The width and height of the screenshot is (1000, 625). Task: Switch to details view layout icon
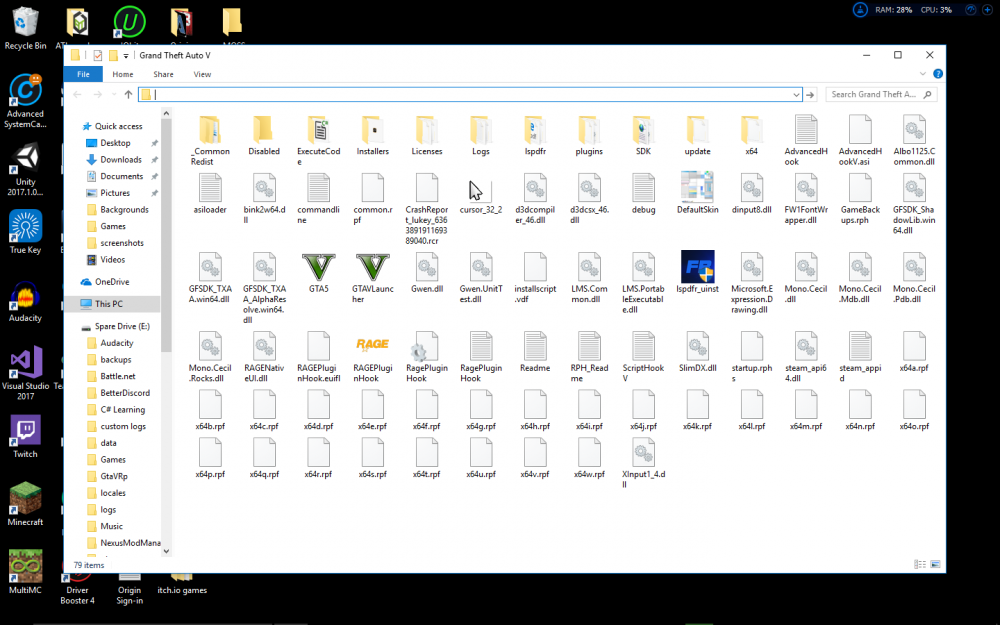click(x=920, y=564)
